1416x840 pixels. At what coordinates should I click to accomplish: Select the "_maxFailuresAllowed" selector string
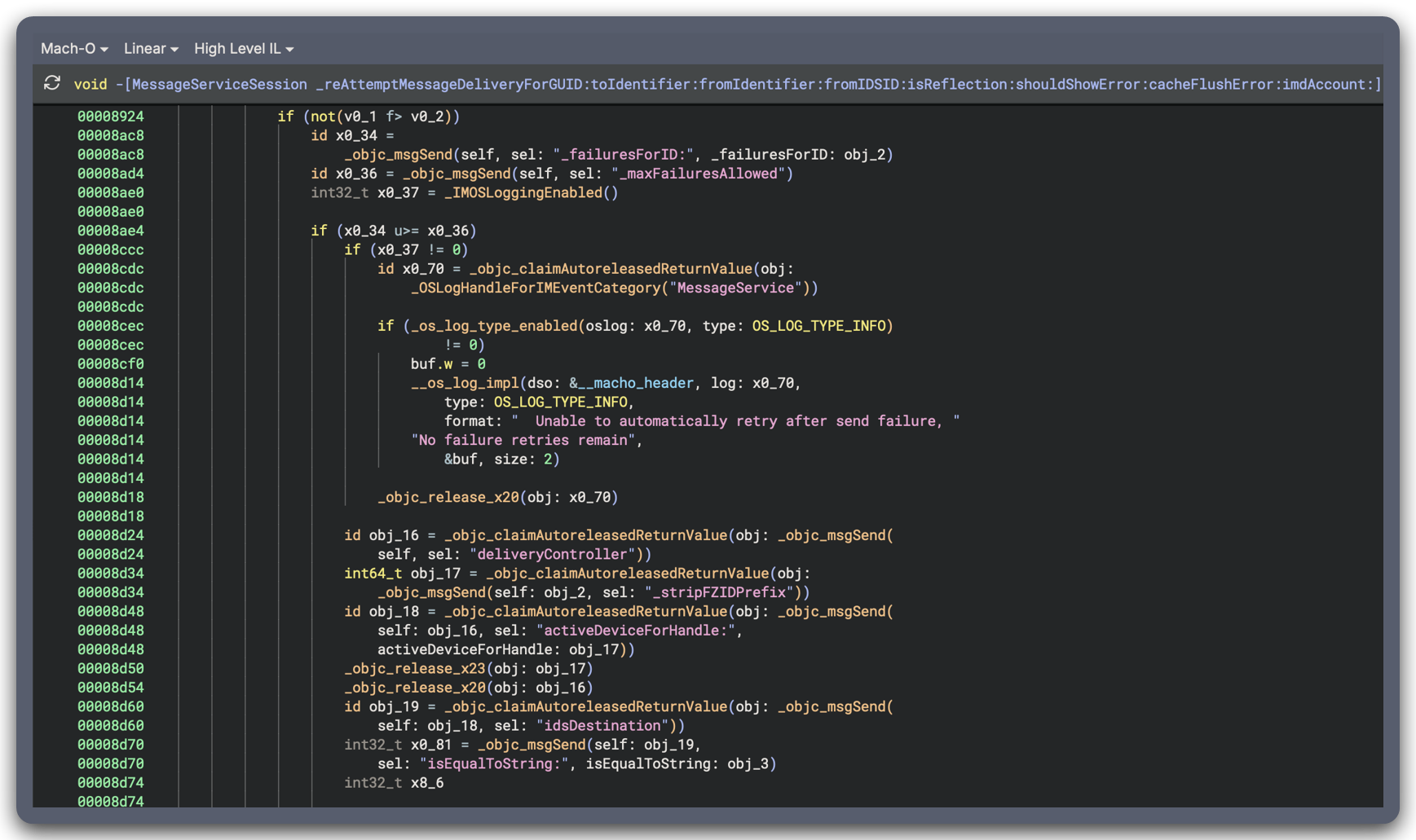pos(698,174)
